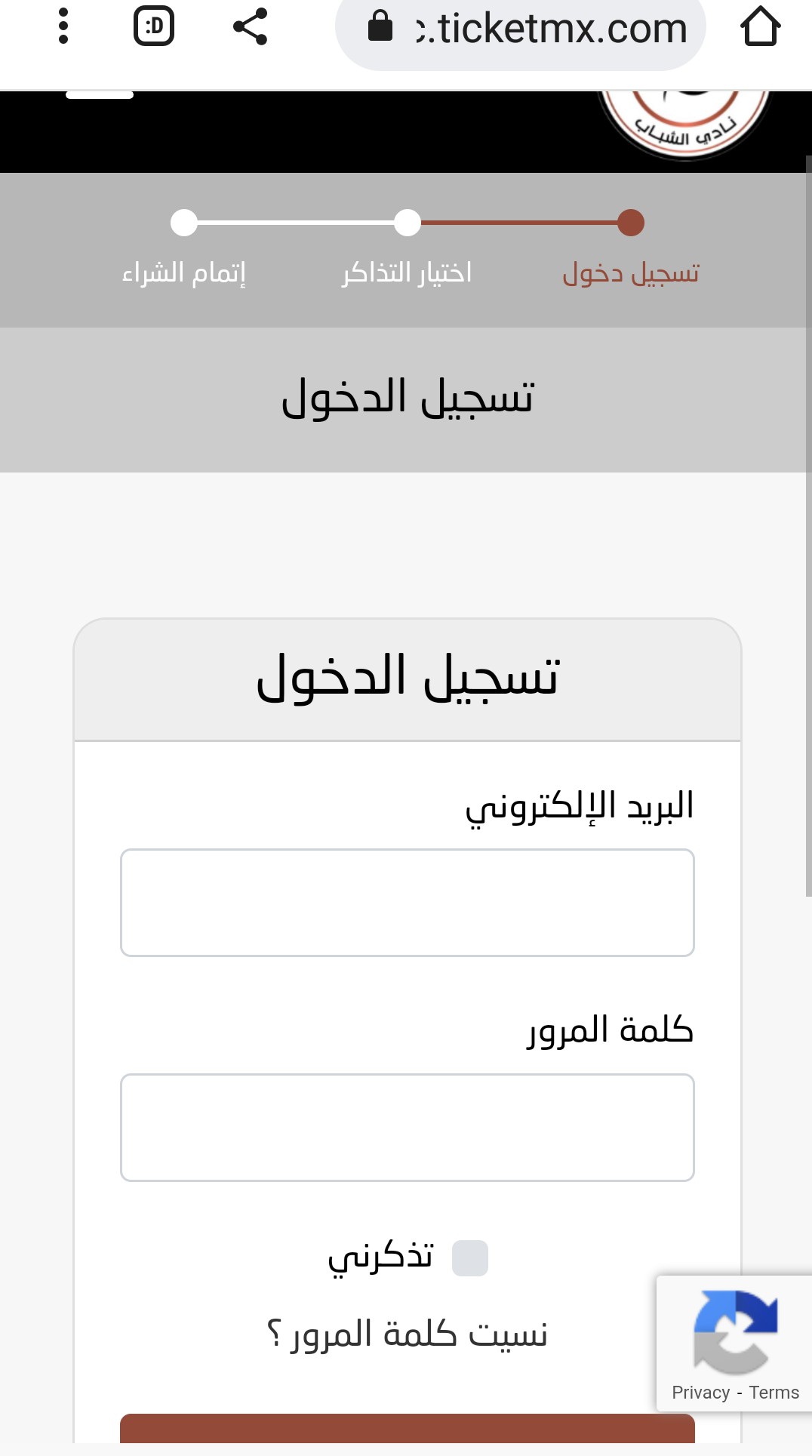
Task: Select the إتمام الشراء step dot
Action: (184, 223)
